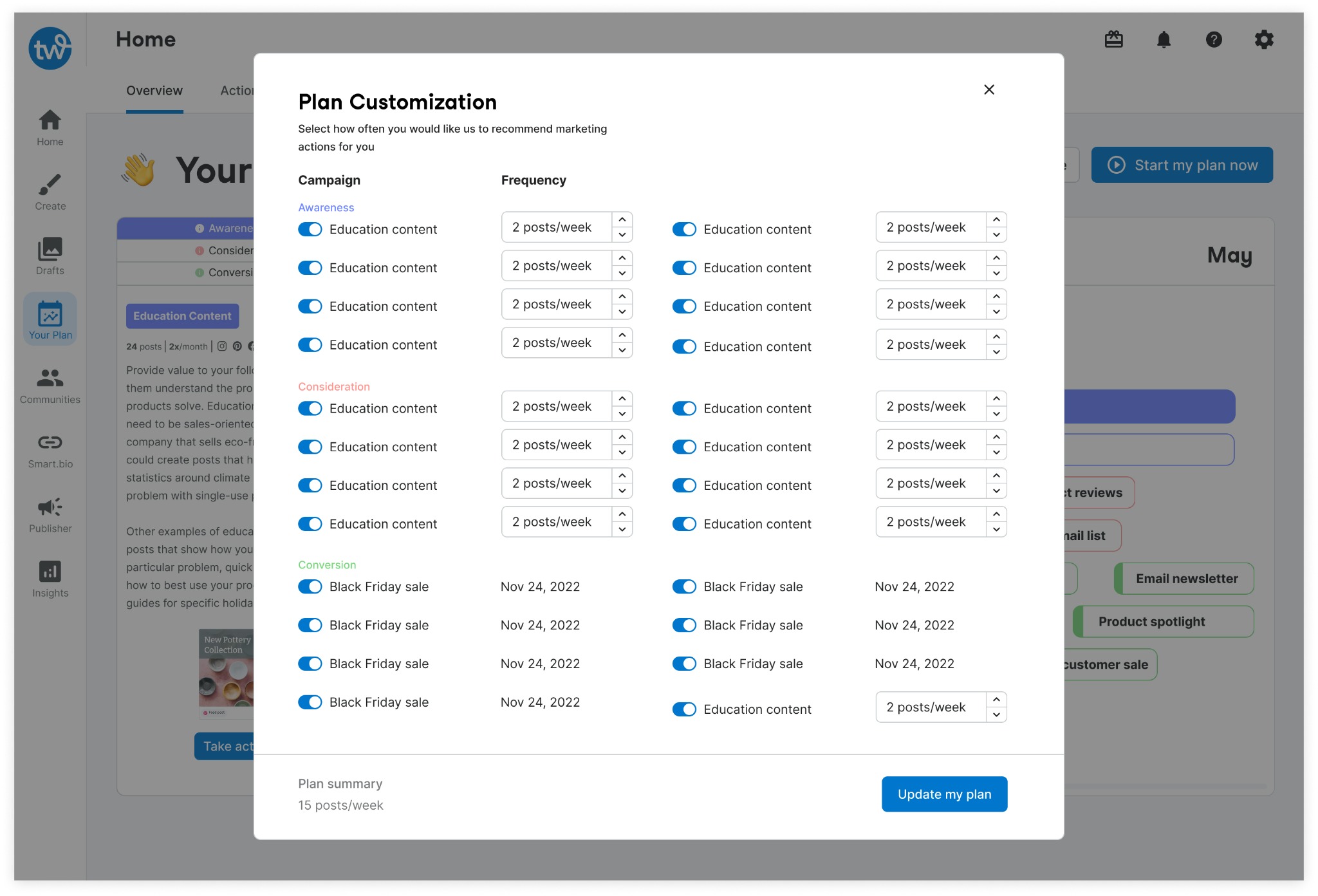Screen dimensions: 1318x896
Task: Open Drafts from the sidebar
Action: click(50, 256)
